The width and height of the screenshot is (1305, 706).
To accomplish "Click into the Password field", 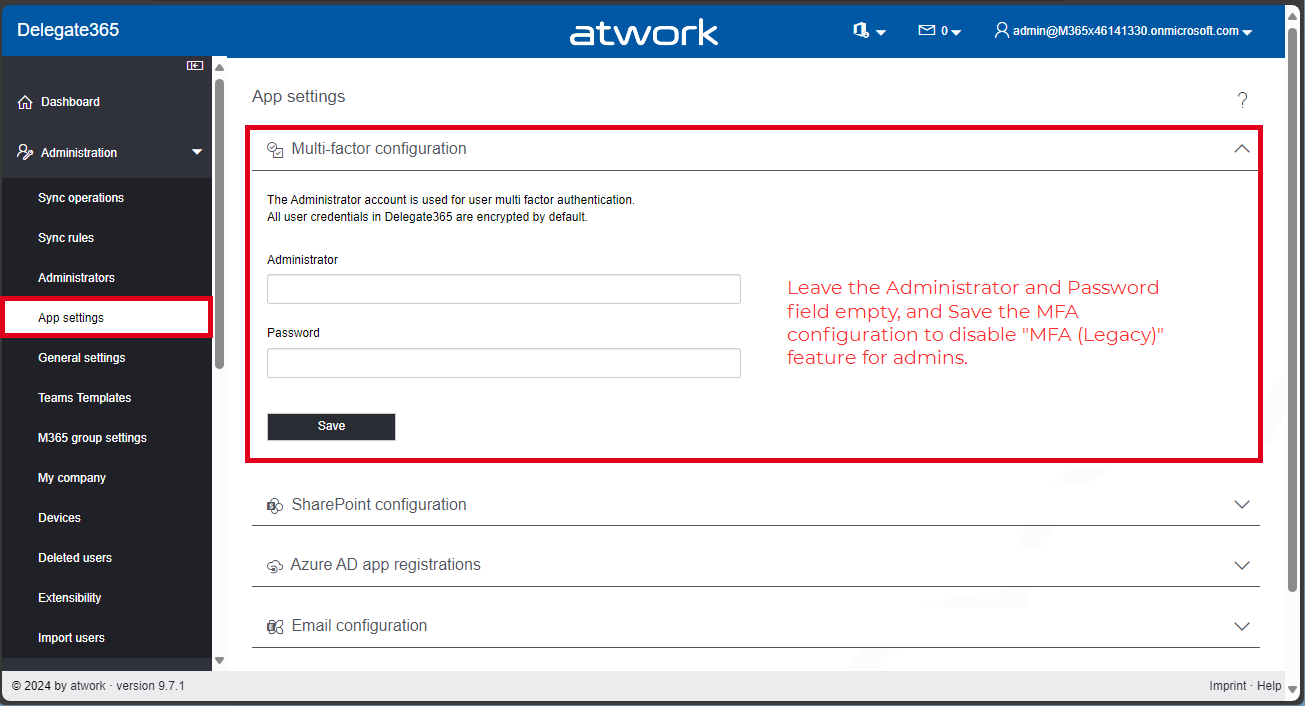I will (504, 363).
